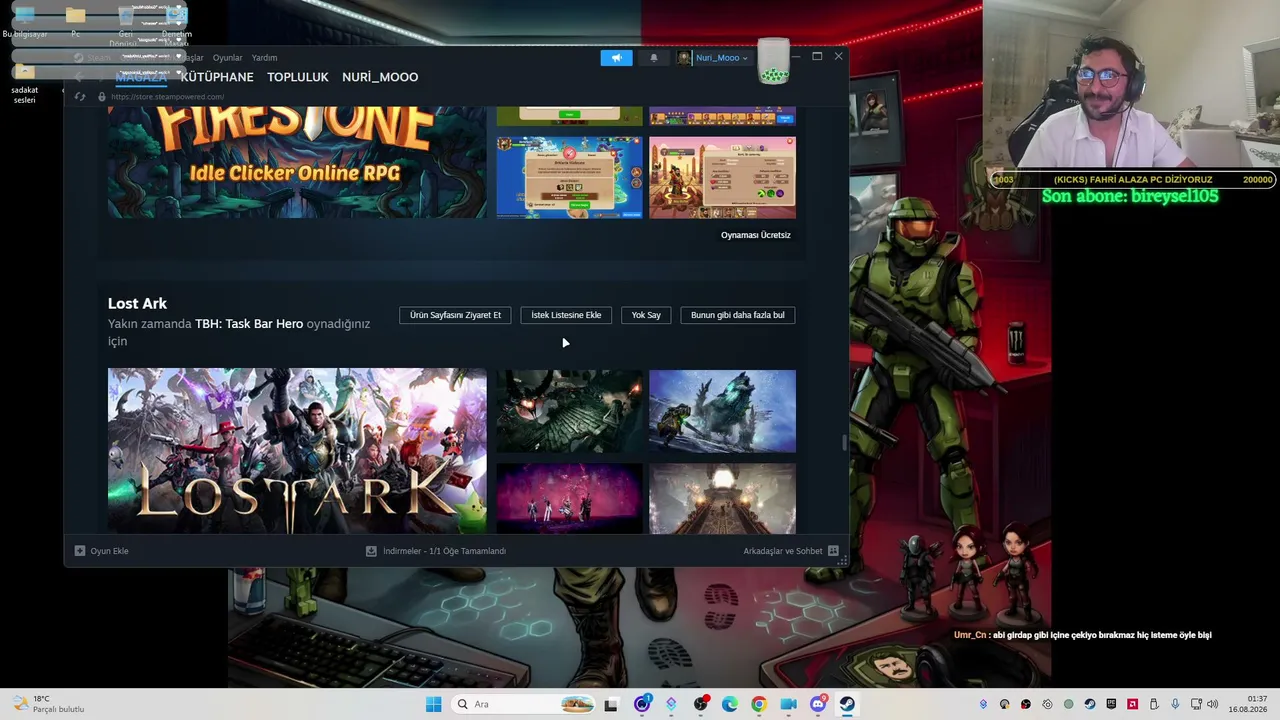View Firestone pink shop screenshot

723,177
